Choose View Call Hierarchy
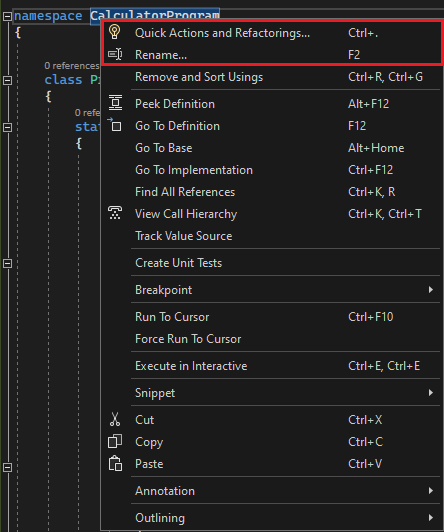 point(272,214)
